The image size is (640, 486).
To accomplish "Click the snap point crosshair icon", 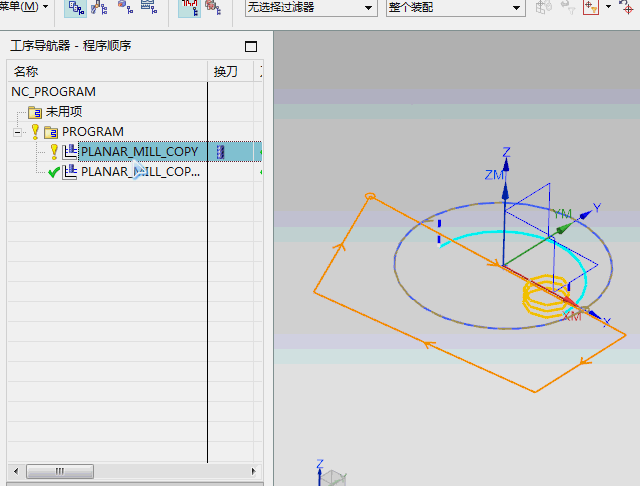I will (628, 7).
